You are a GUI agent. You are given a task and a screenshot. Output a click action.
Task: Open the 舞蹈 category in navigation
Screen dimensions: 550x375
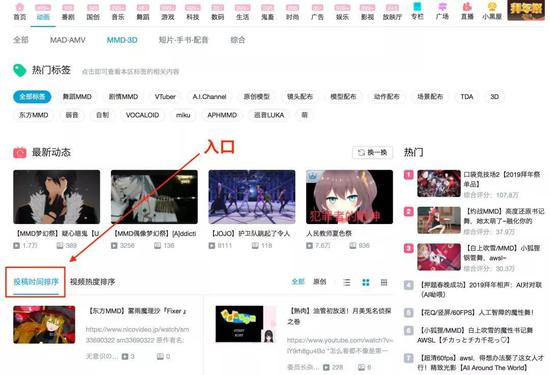click(143, 12)
